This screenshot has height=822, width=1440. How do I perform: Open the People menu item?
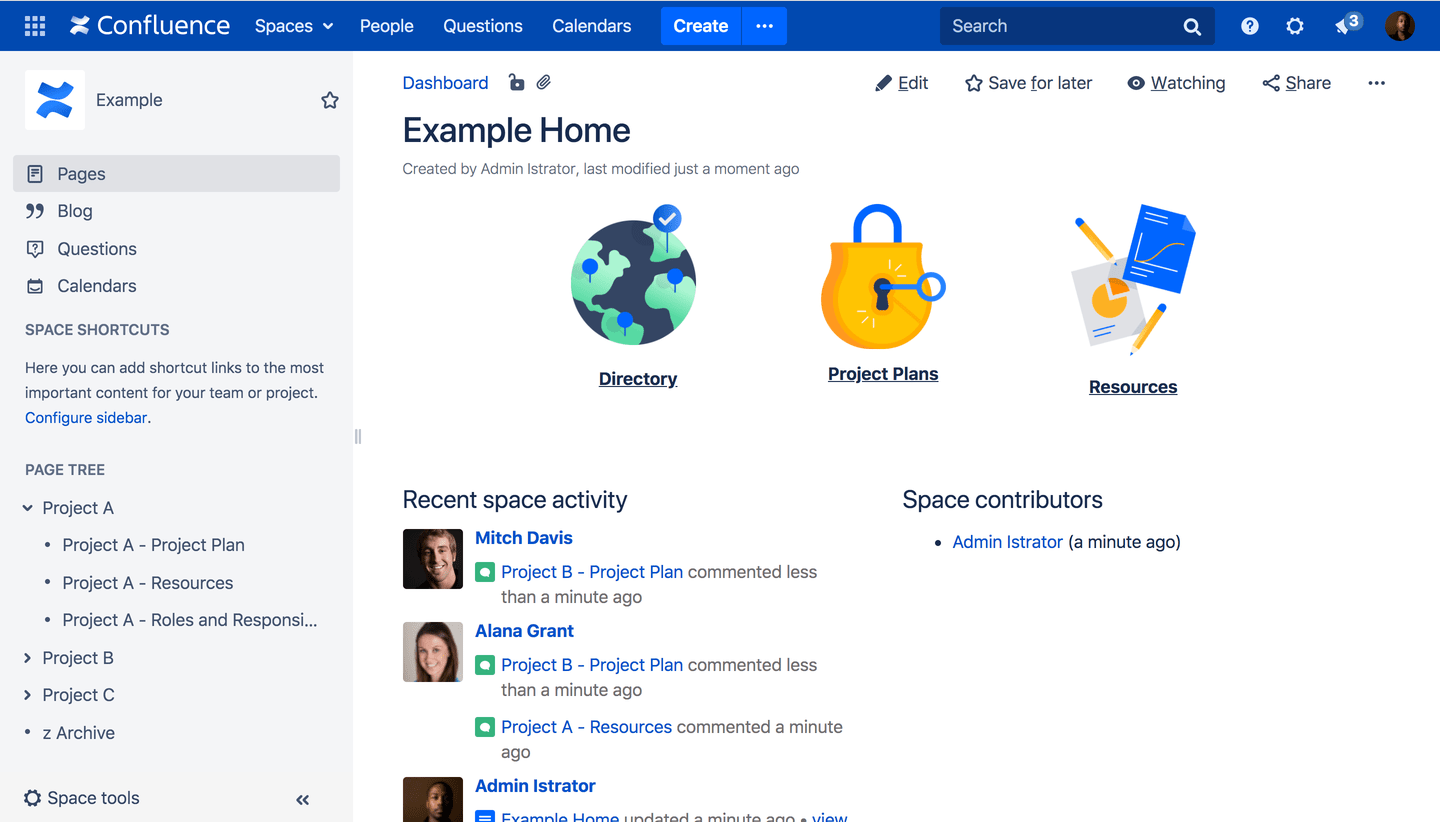click(386, 26)
